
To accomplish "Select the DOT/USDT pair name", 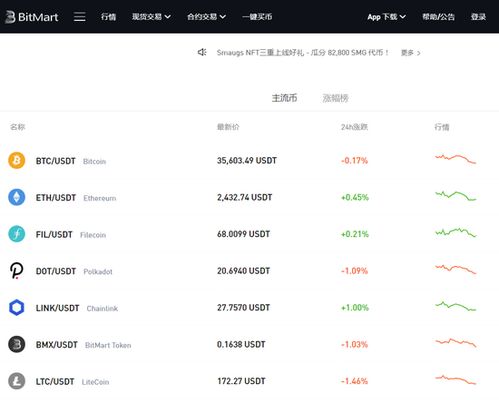I will click(56, 271).
